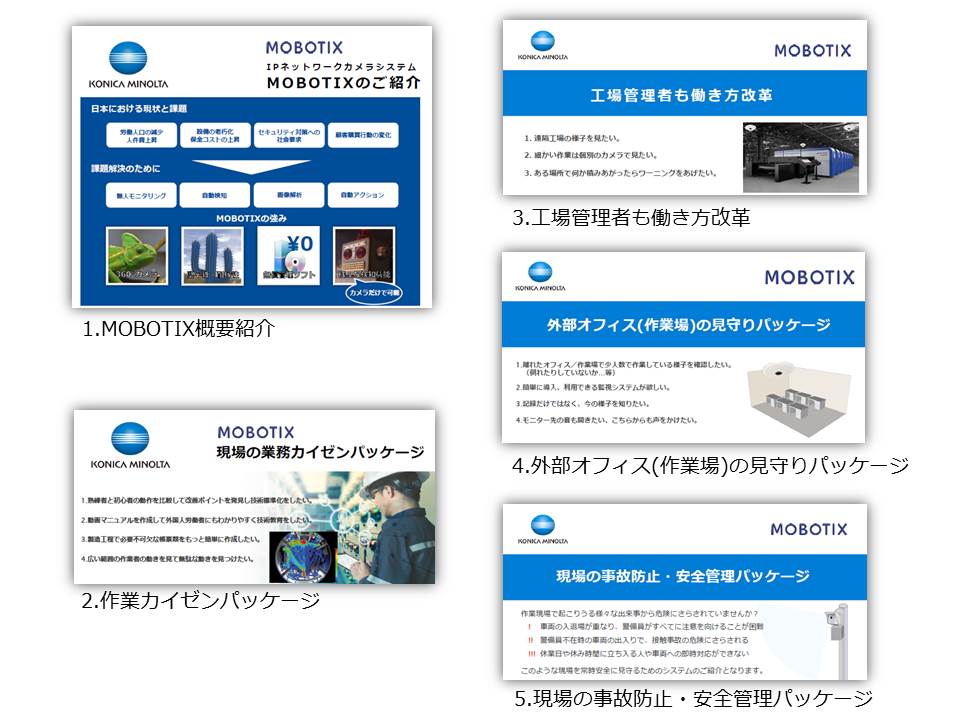Click the カメラだけで可能 speech bubble

point(374,293)
